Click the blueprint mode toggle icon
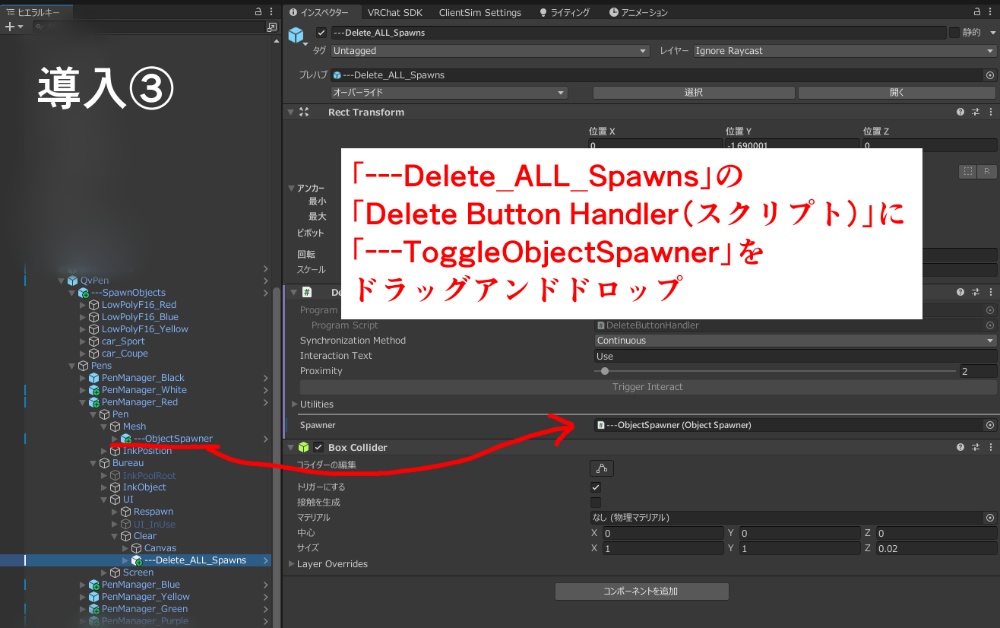Viewport: 1000px width, 628px height. tap(968, 172)
